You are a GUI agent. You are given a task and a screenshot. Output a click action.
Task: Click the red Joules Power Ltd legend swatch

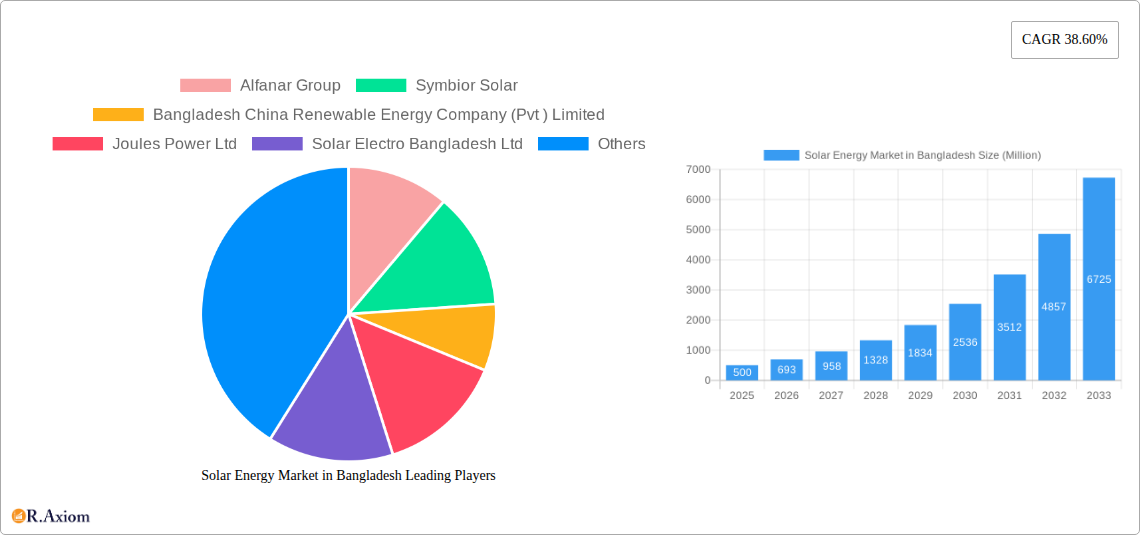click(78, 144)
